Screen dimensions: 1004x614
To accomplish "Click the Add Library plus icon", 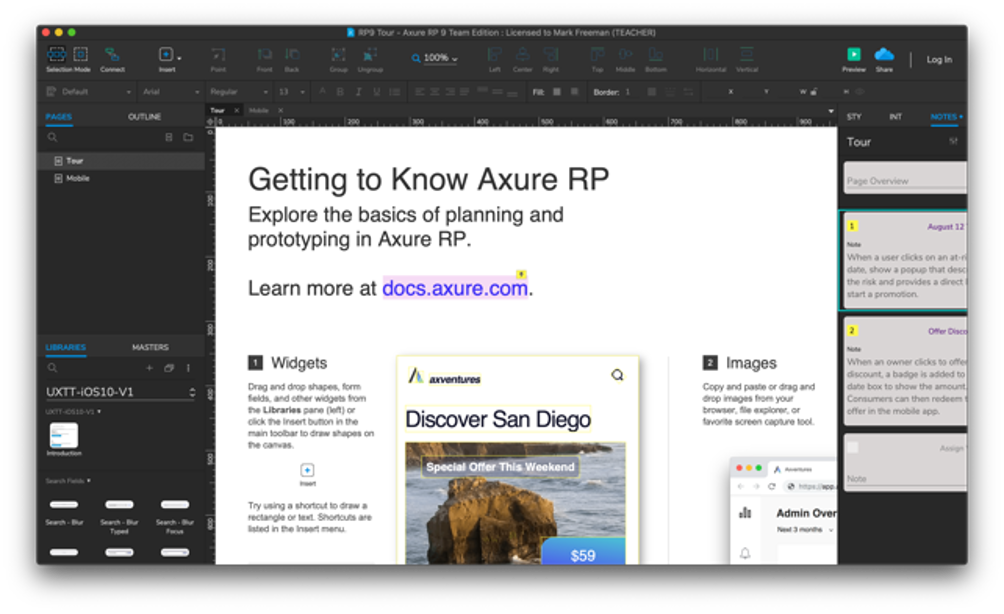I will click(150, 368).
